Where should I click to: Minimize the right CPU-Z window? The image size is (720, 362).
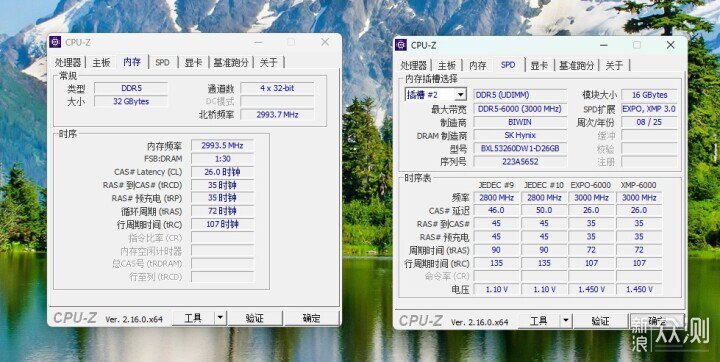604,45
